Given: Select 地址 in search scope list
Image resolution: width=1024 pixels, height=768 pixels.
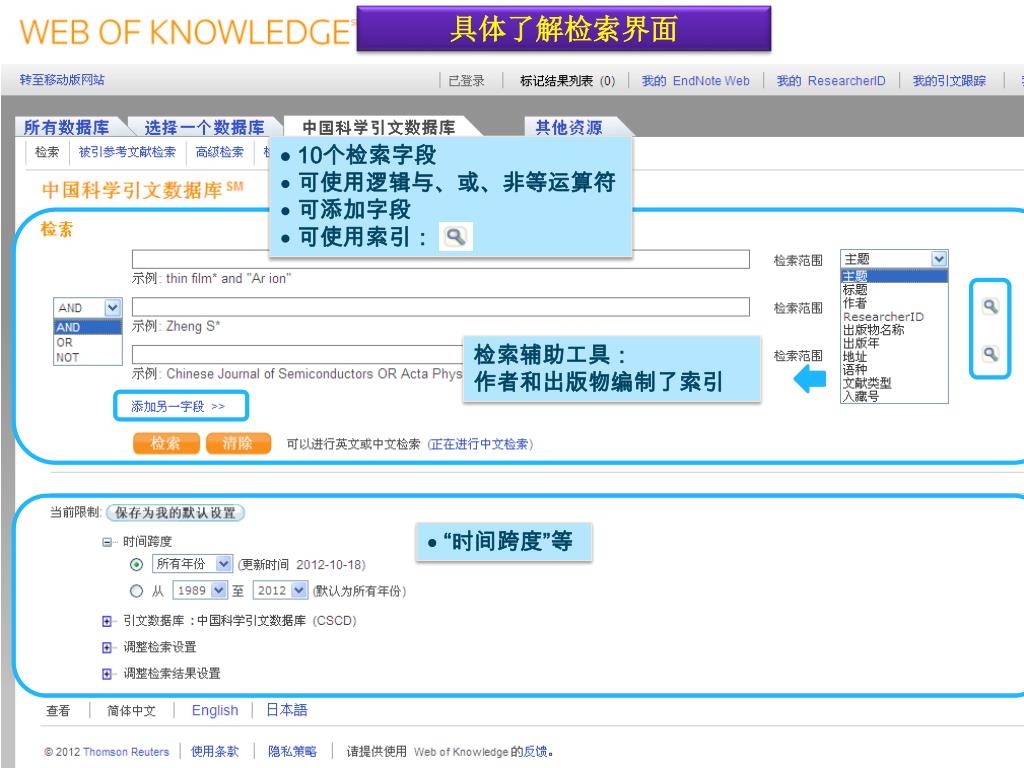Looking at the screenshot, I should coord(893,357).
